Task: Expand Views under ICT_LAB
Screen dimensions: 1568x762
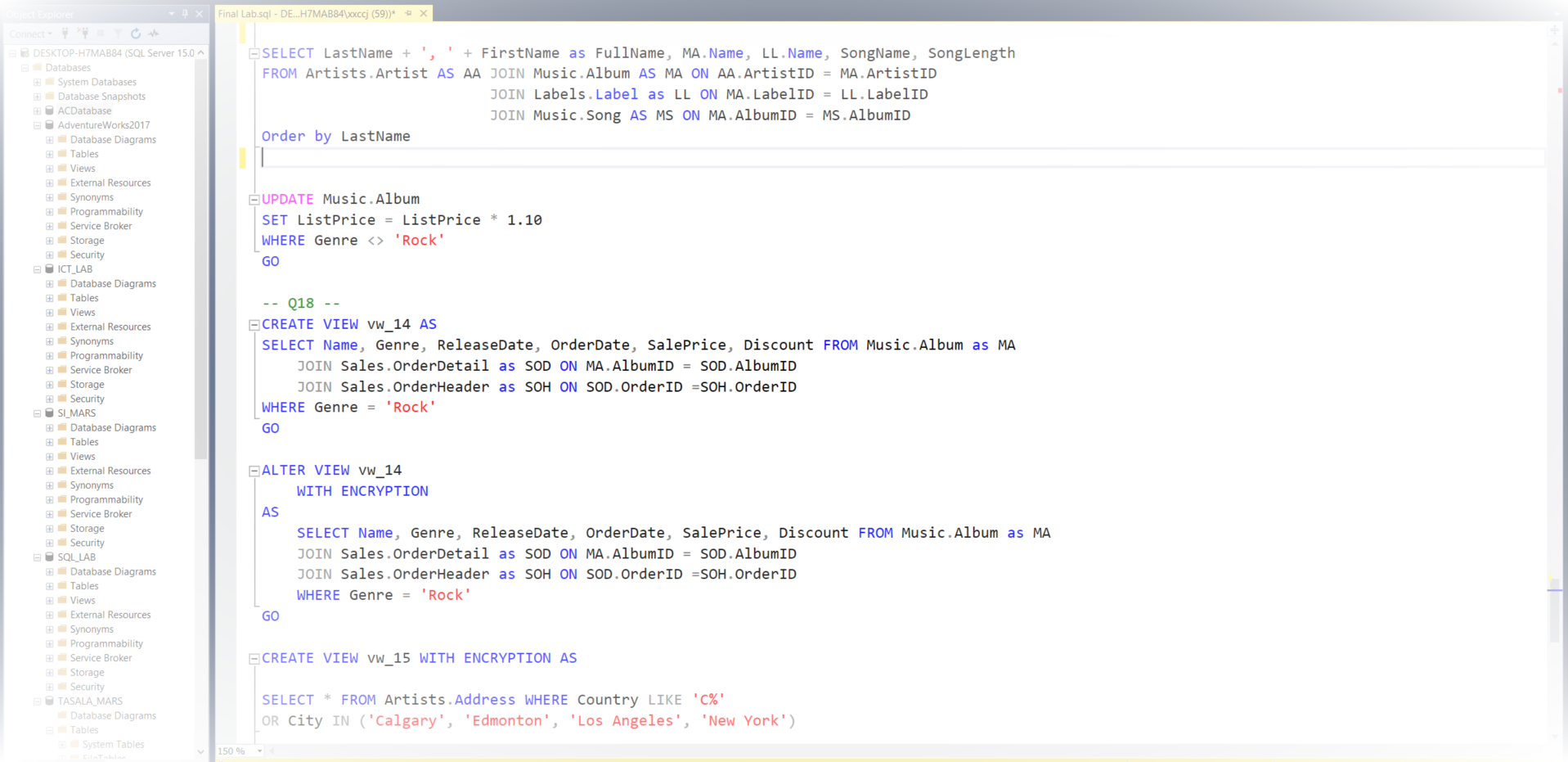Action: [x=49, y=313]
